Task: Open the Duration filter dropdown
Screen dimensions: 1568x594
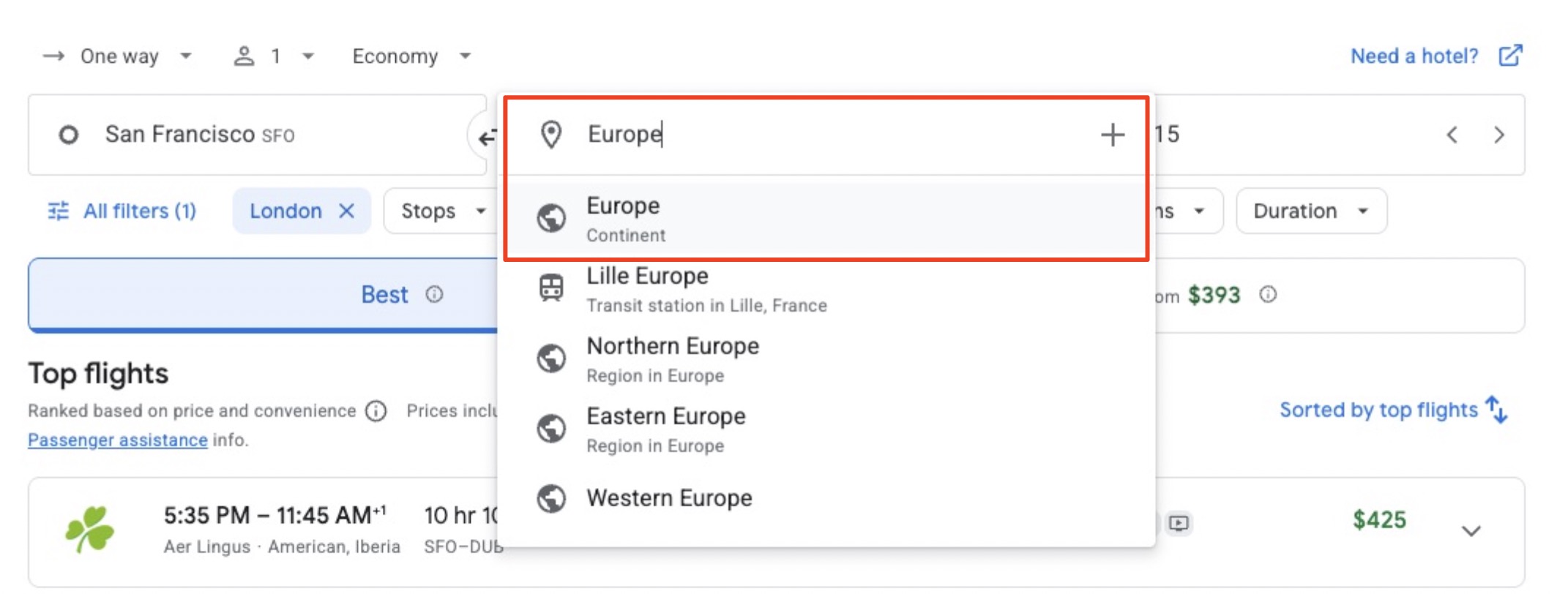Action: (1310, 211)
